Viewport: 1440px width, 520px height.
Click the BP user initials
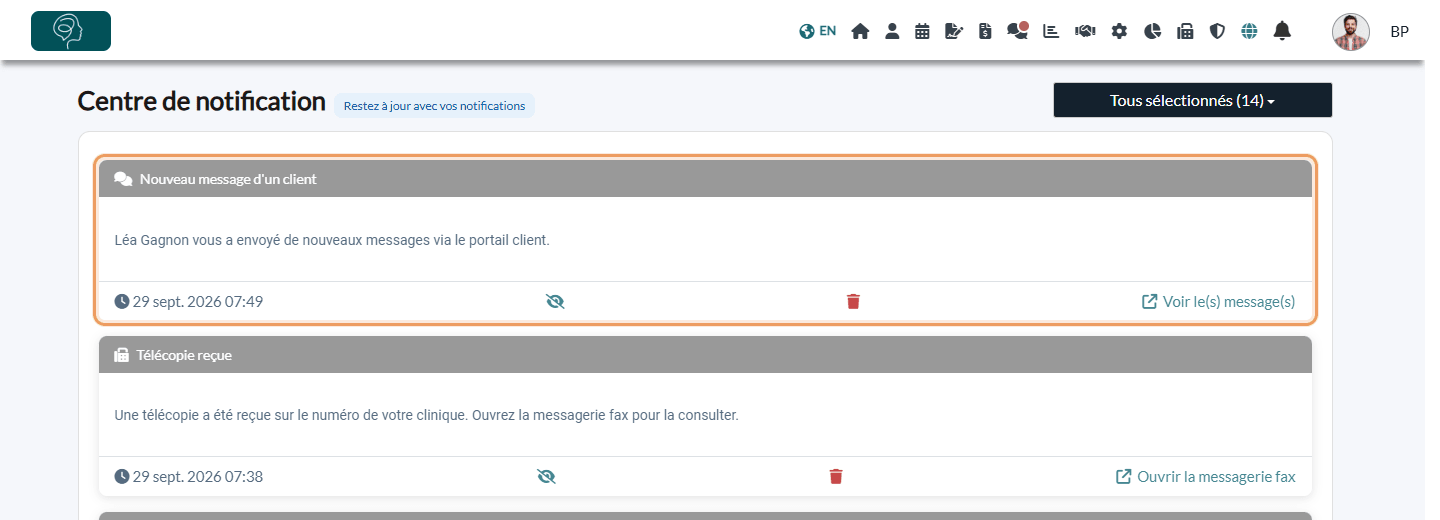tap(1399, 32)
